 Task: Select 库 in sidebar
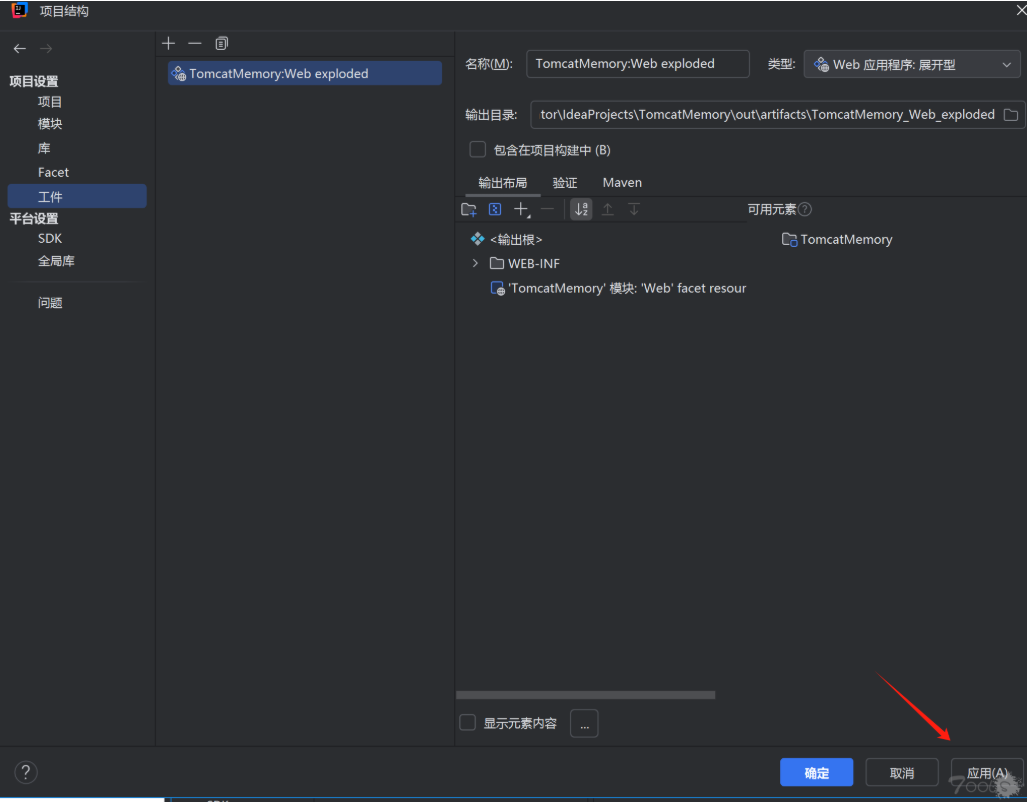pos(44,148)
